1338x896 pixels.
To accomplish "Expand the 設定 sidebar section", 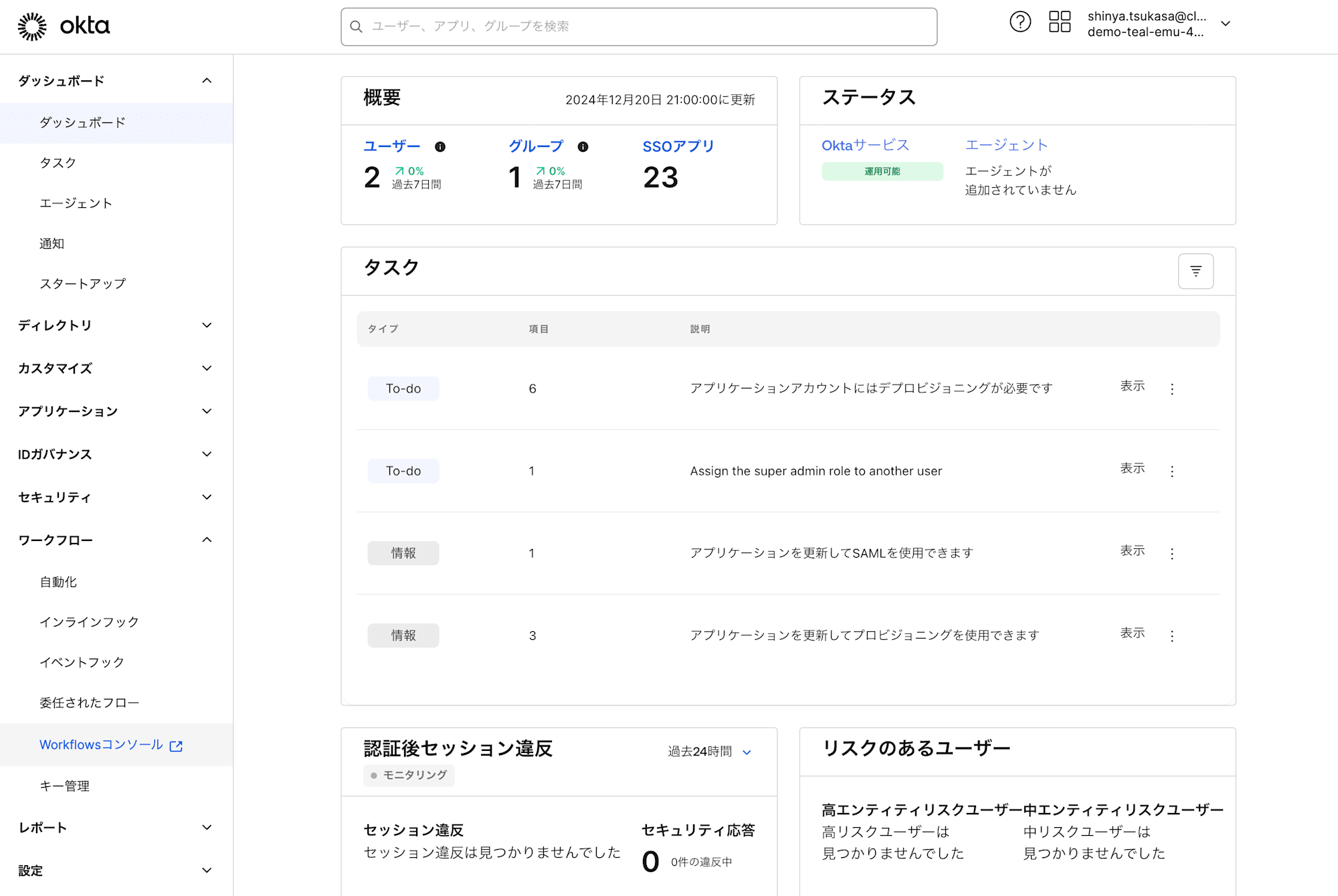I will [207, 871].
